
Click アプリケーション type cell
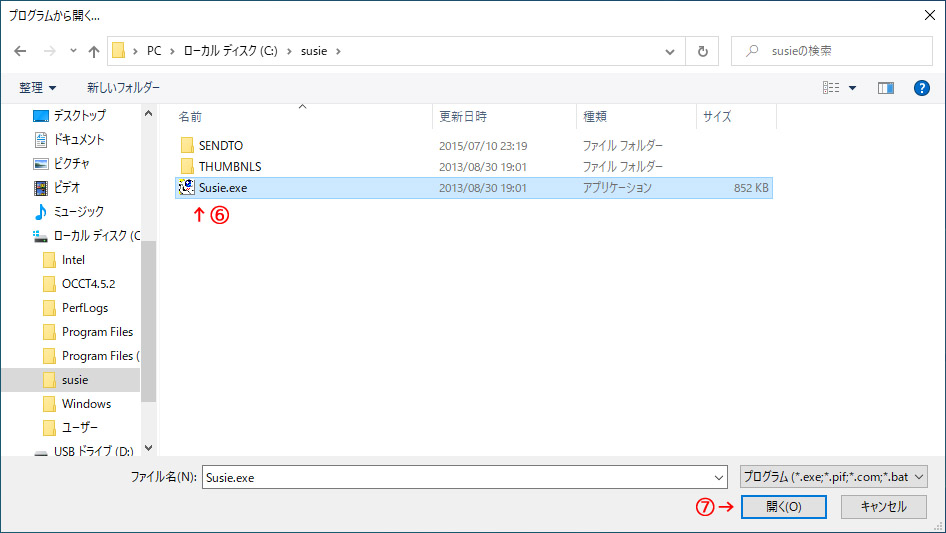click(617, 188)
